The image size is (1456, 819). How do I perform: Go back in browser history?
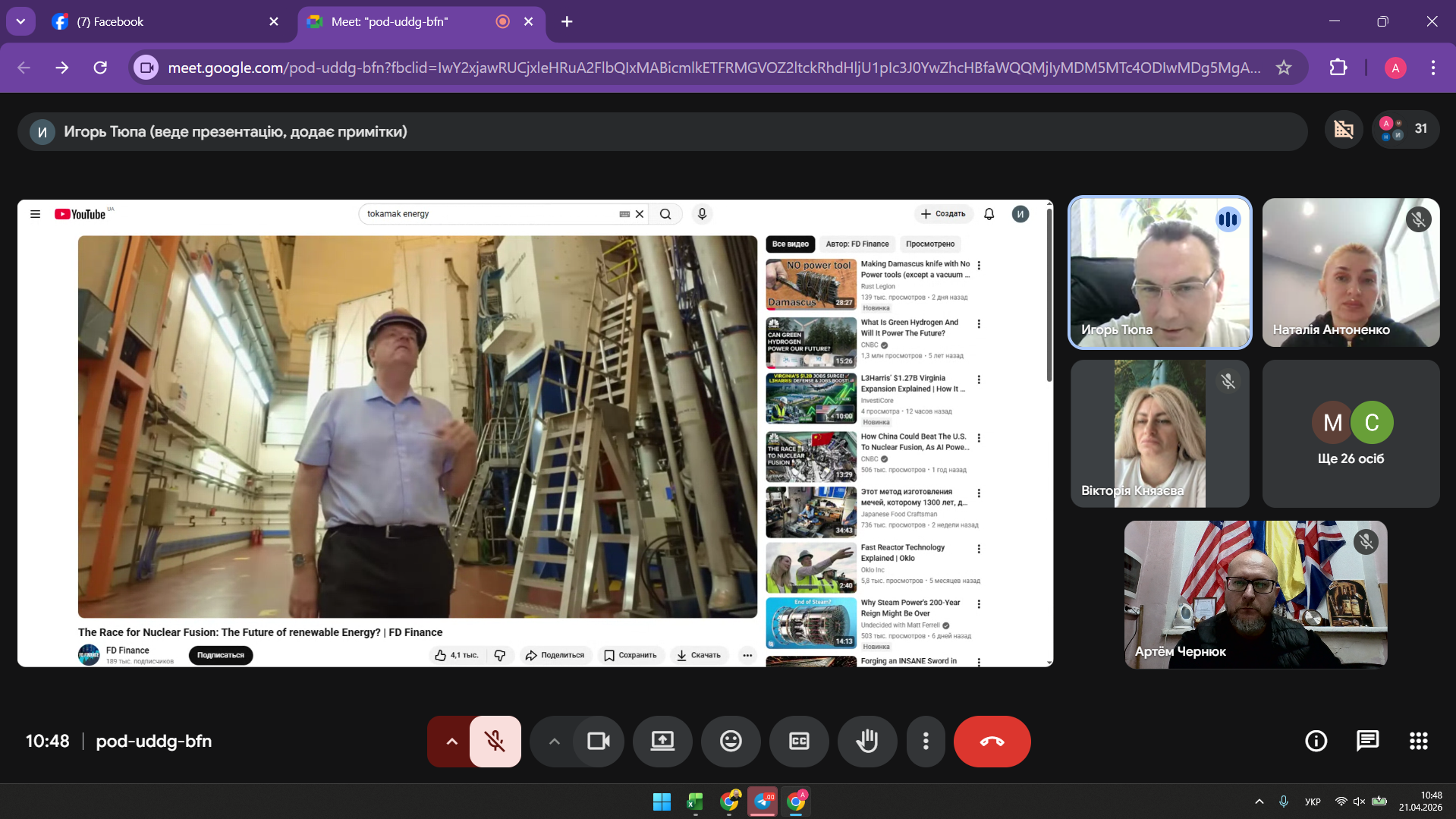(24, 68)
